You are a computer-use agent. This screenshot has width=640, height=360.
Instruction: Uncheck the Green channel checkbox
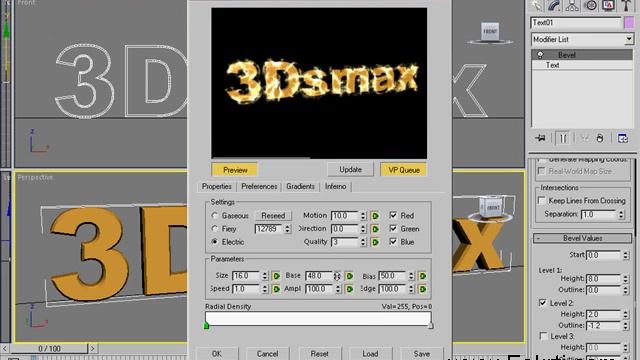coord(393,229)
